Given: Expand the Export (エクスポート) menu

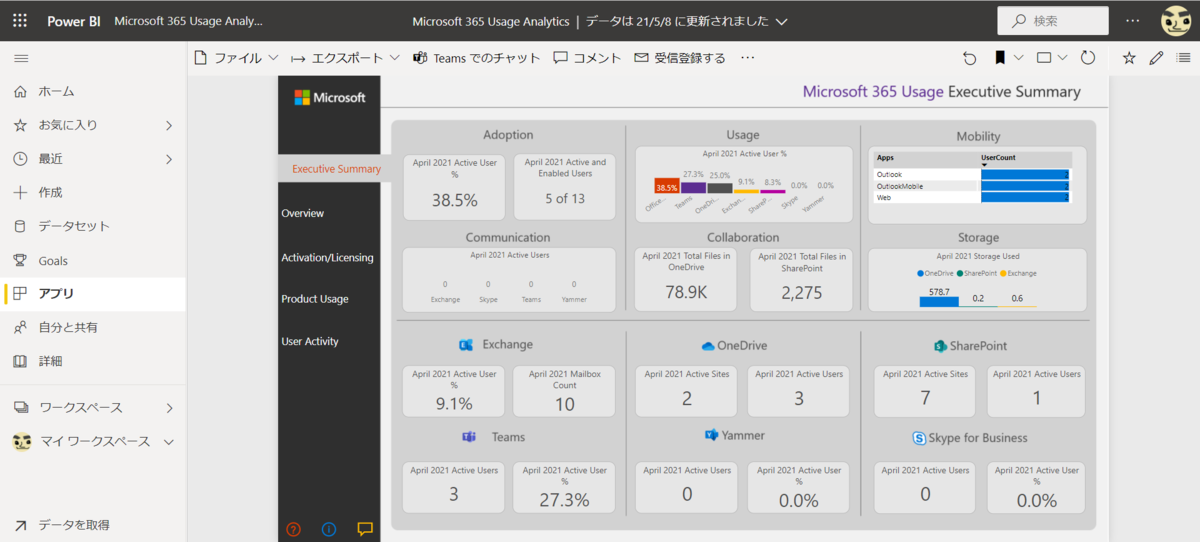Looking at the screenshot, I should pos(346,58).
